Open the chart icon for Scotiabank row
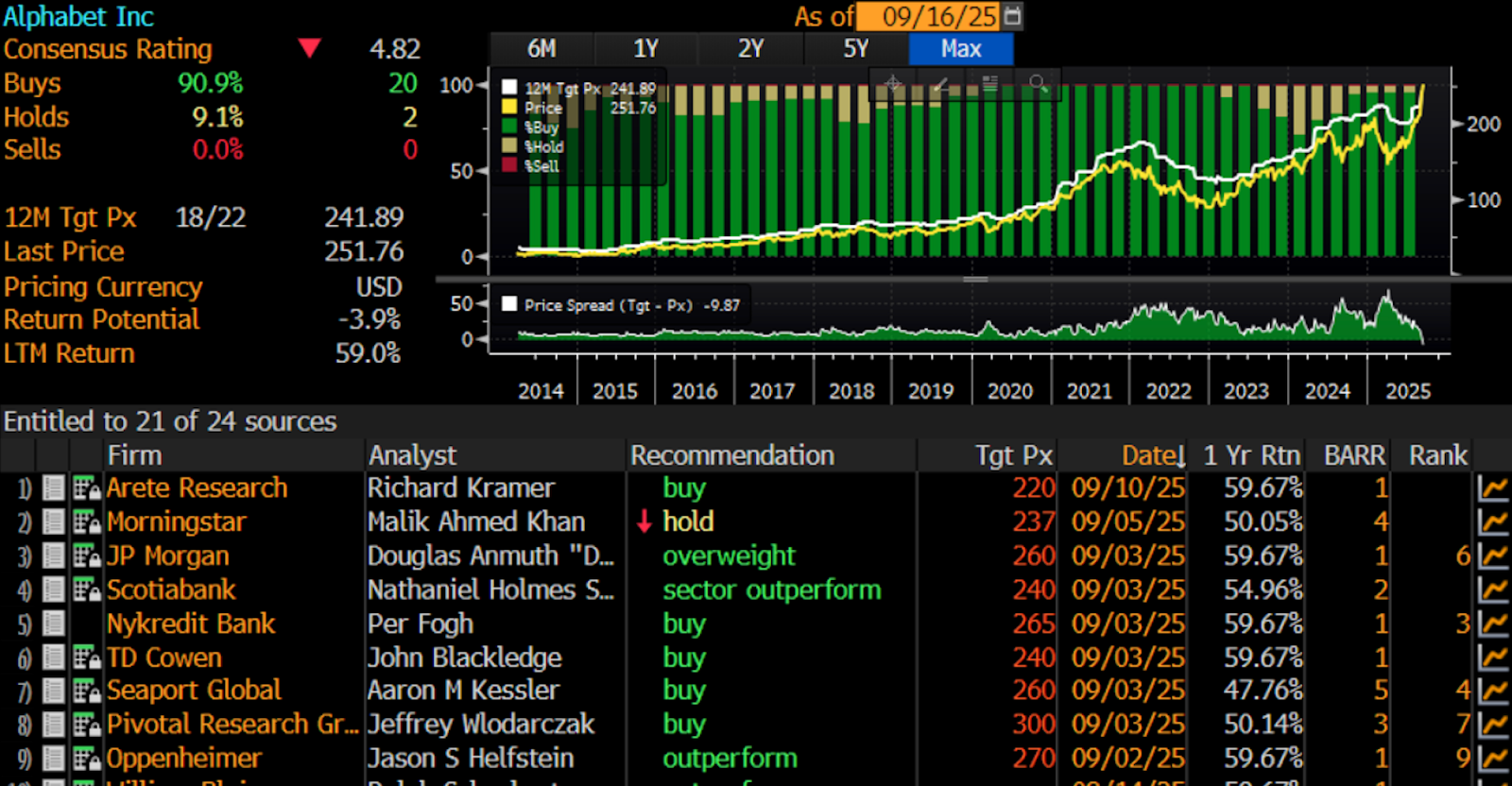This screenshot has width=1512, height=786. coord(1493,590)
